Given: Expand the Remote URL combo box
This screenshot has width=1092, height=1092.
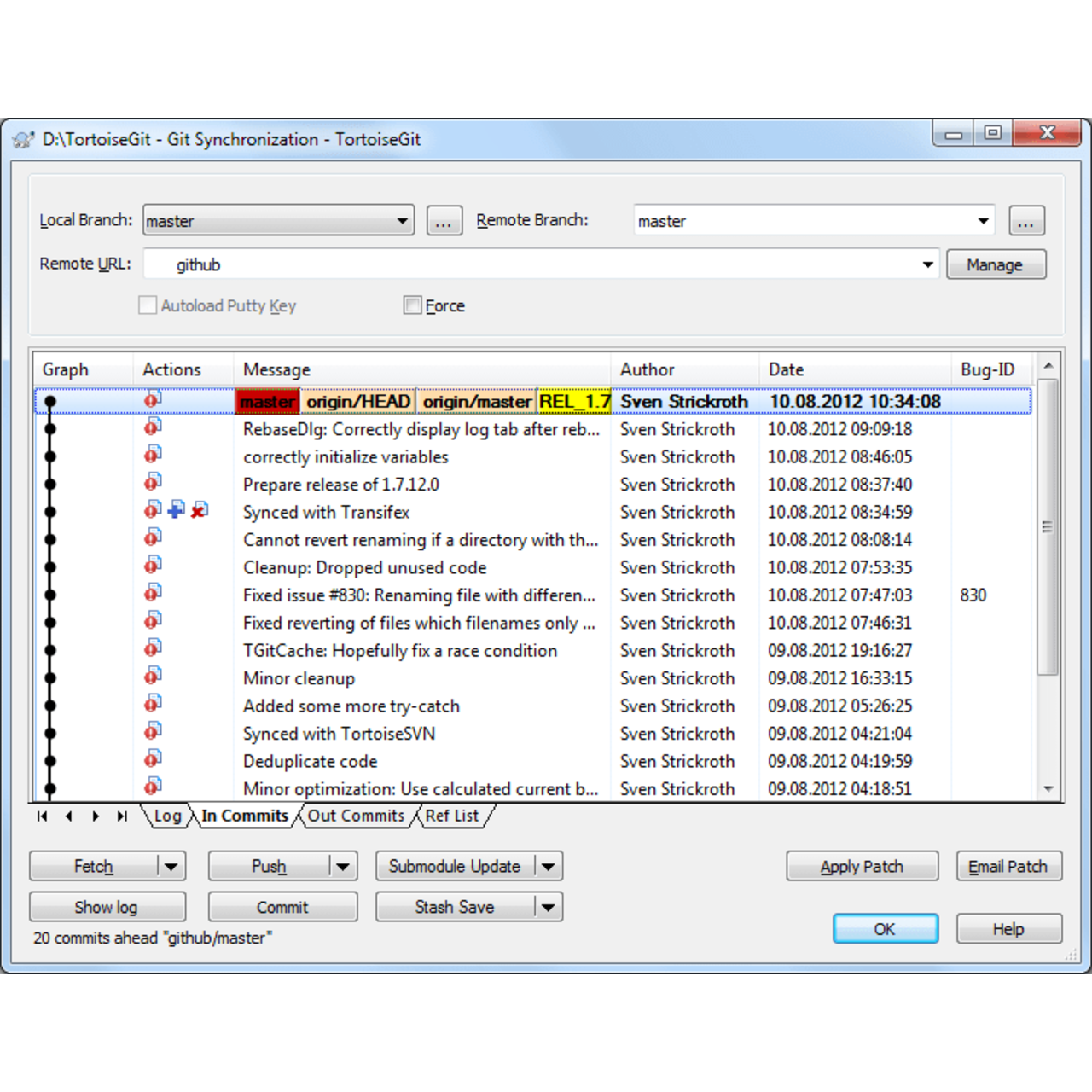Looking at the screenshot, I should [x=927, y=264].
